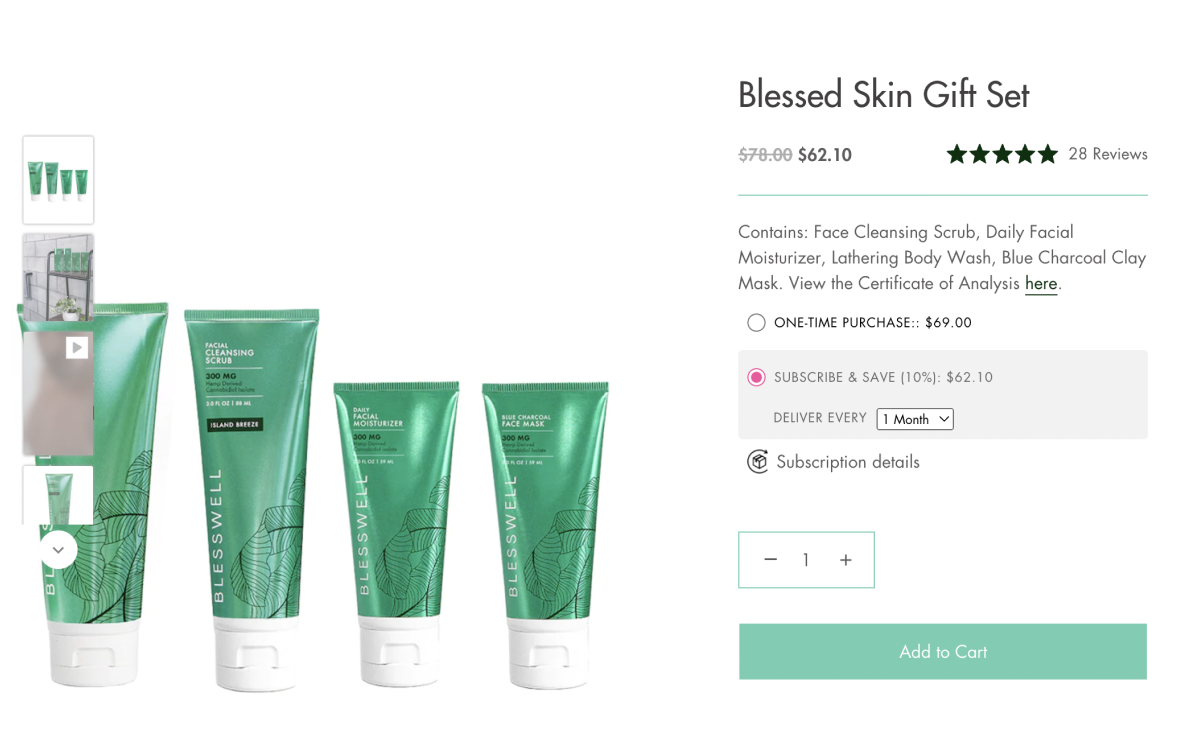Click the Blue Charcoal Face Mask tube
This screenshot has height=750, width=1200.
[x=545, y=535]
